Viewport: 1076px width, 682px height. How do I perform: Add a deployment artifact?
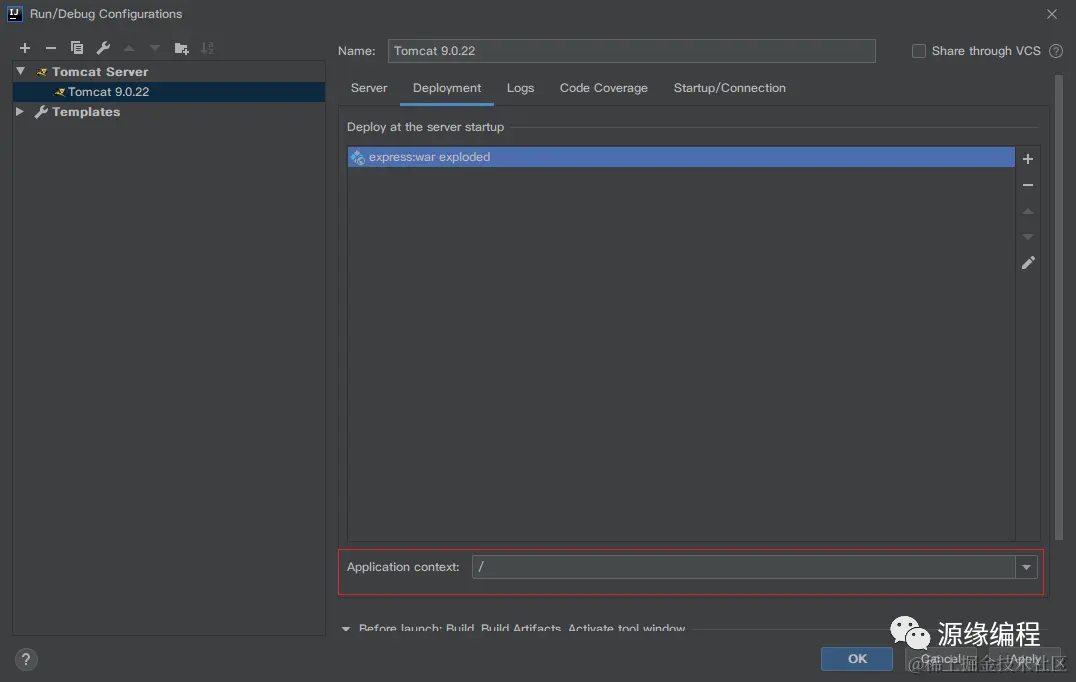tap(1028, 159)
